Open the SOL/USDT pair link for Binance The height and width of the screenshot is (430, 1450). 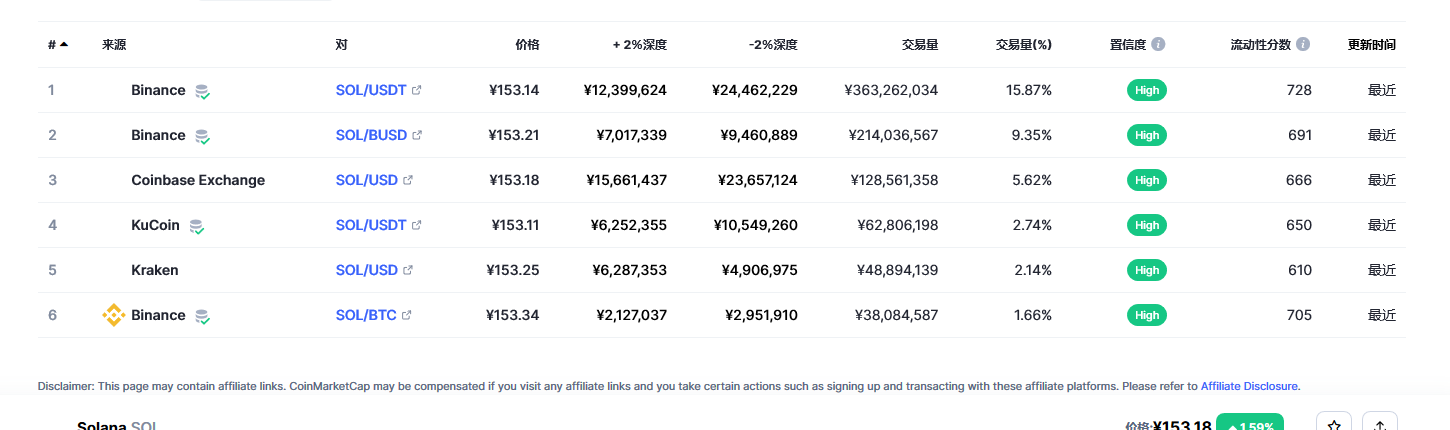coord(371,90)
